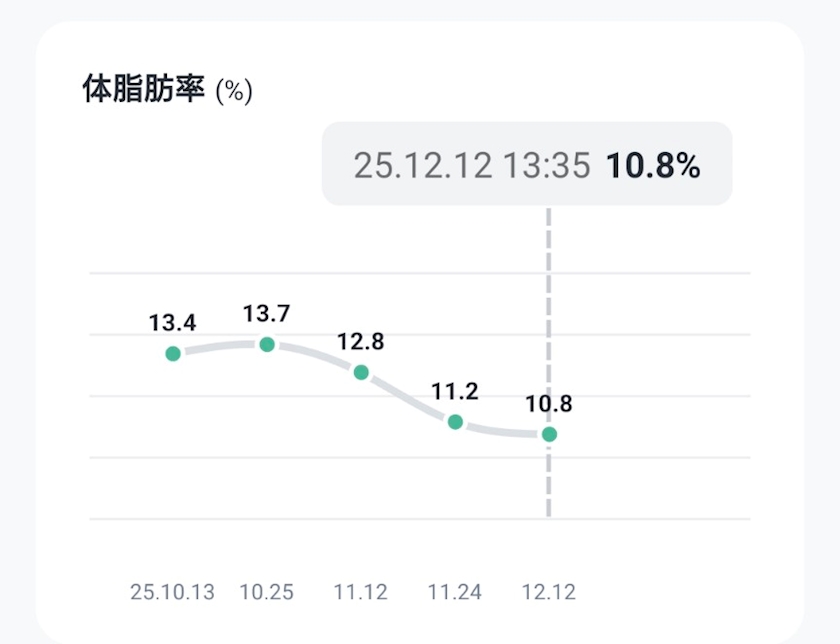Tap the 11.2 value label
This screenshot has width=840, height=644.
(455, 391)
